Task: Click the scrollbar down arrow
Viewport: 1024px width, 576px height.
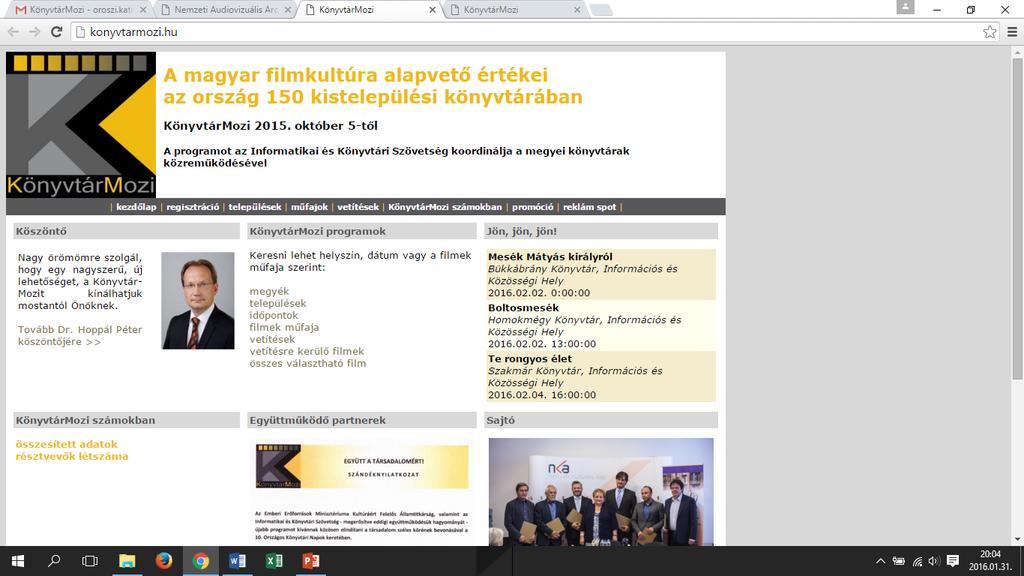Action: 1017,539
